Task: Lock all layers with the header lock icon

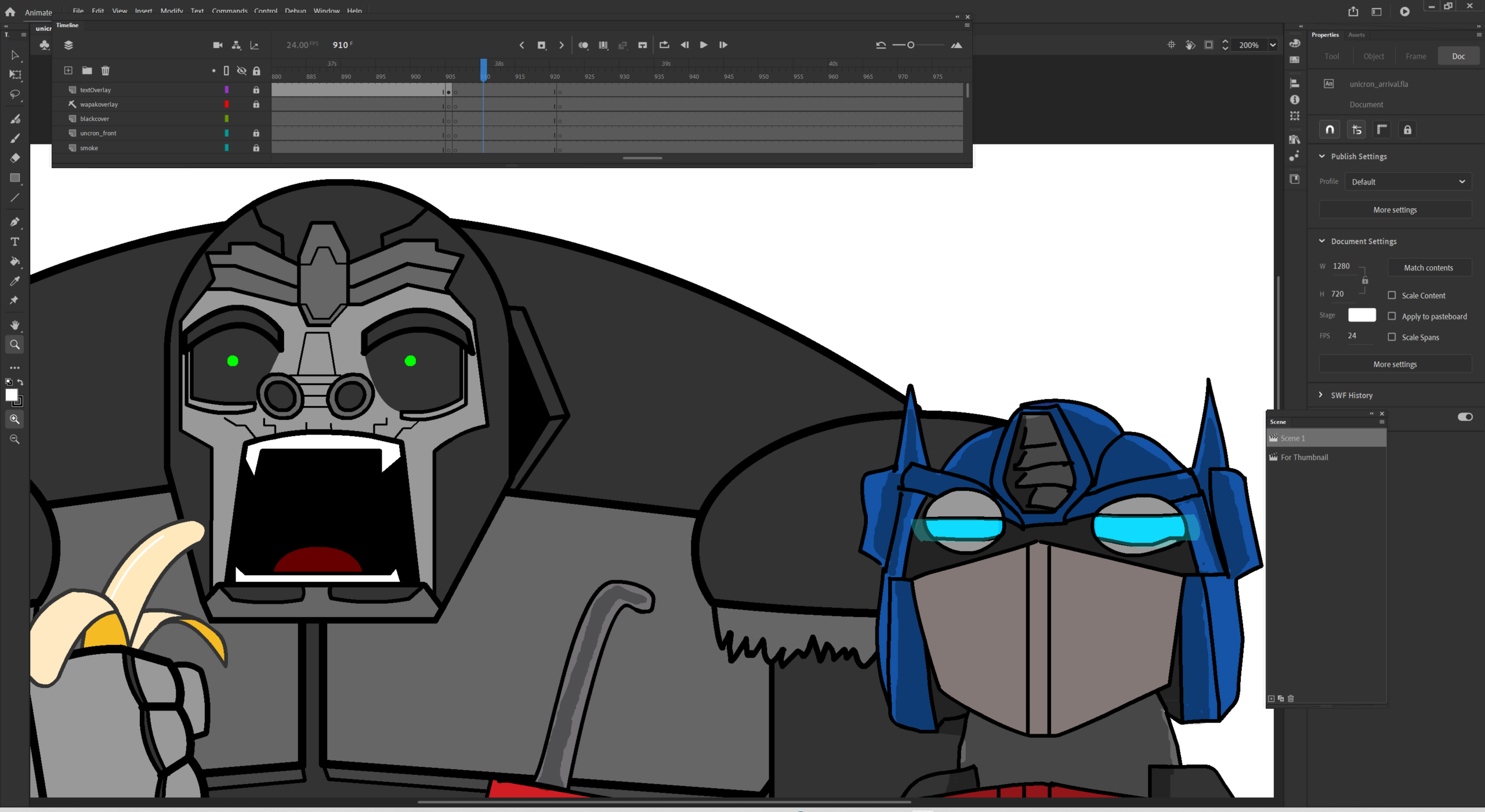Action: point(256,71)
